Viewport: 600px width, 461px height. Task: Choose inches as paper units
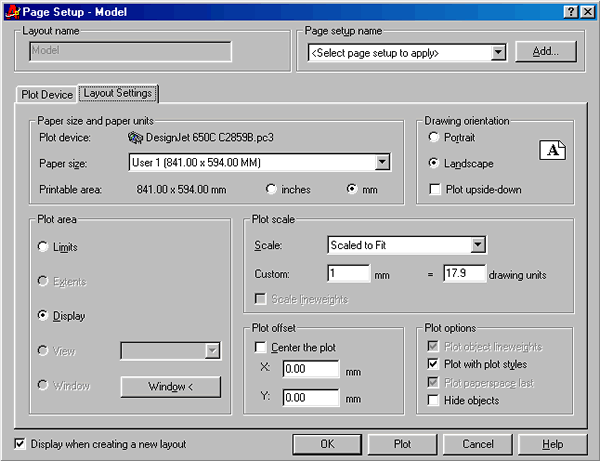pos(272,188)
